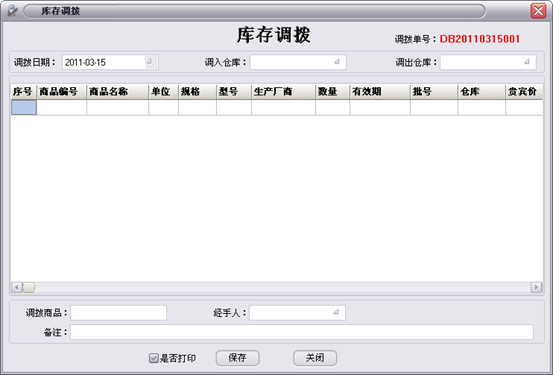The width and height of the screenshot is (553, 375).
Task: Click the 规格 column header
Action: tap(197, 92)
